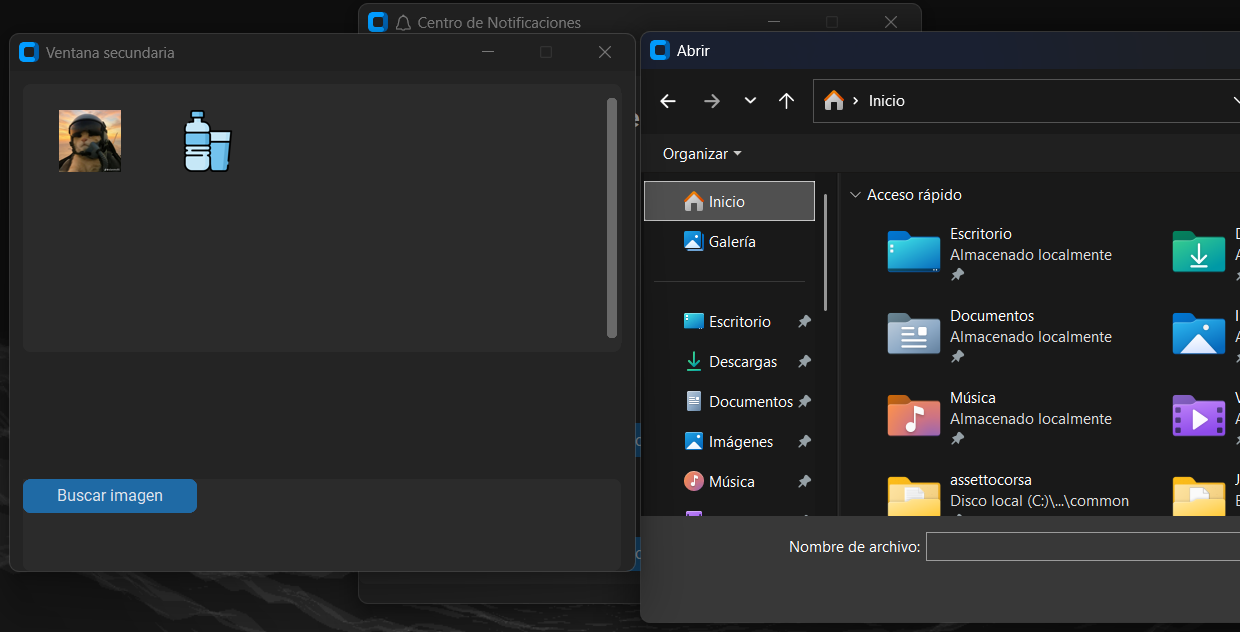Unpin Documentos using its pin icon

pyautogui.click(x=804, y=402)
